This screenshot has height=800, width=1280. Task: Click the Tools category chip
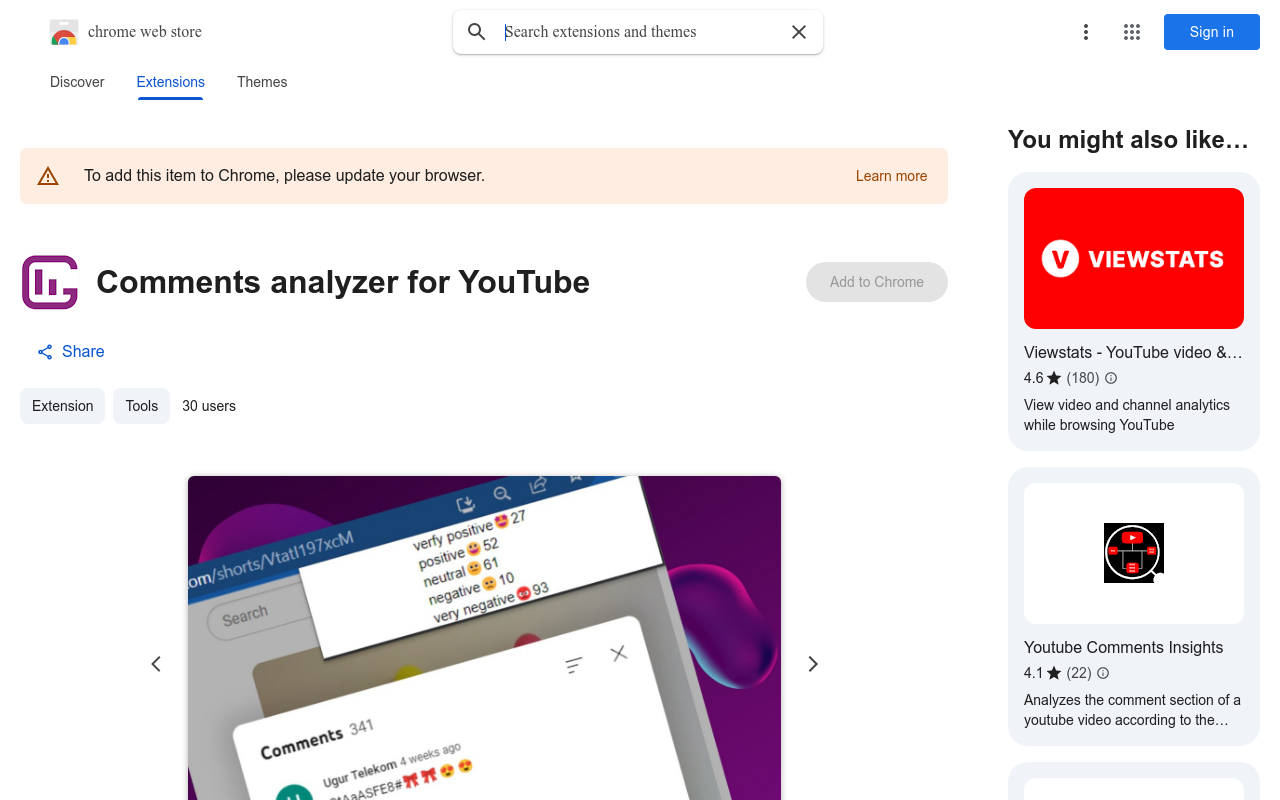(142, 406)
